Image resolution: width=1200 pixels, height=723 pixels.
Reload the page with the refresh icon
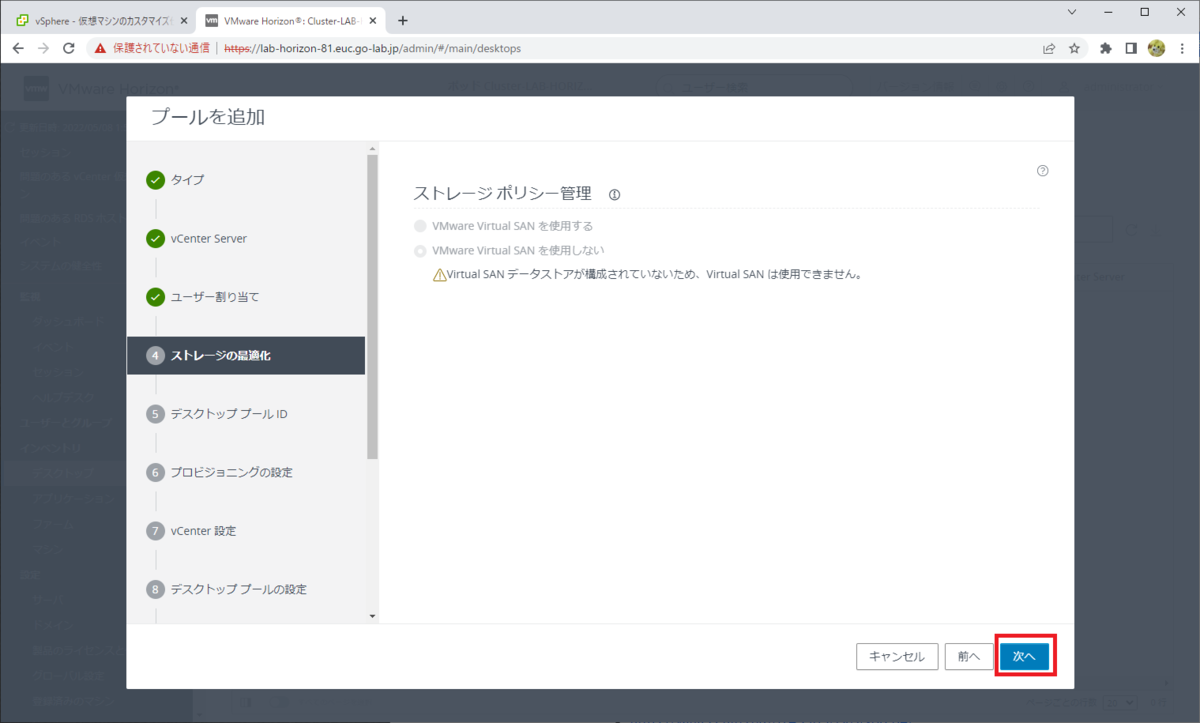[x=69, y=48]
